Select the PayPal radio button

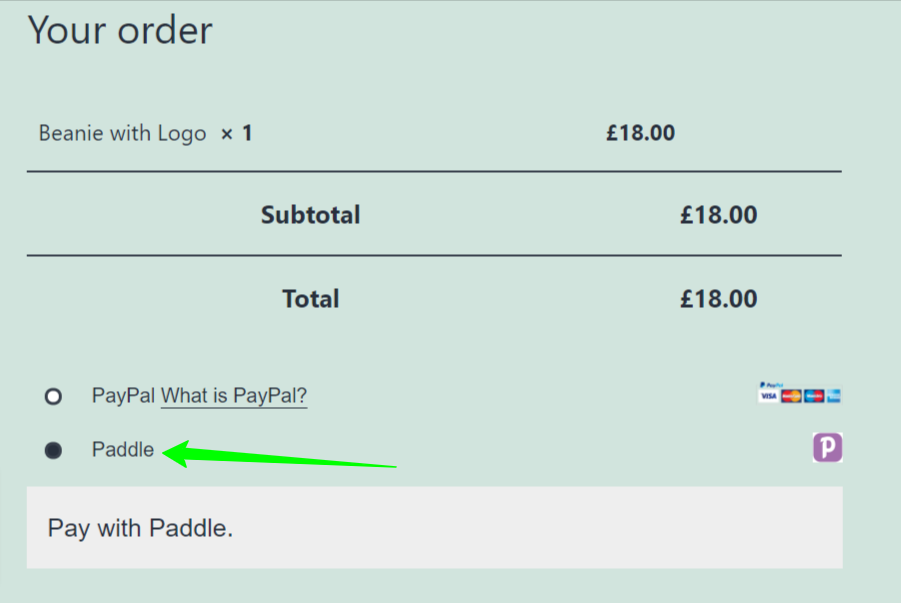point(53,396)
